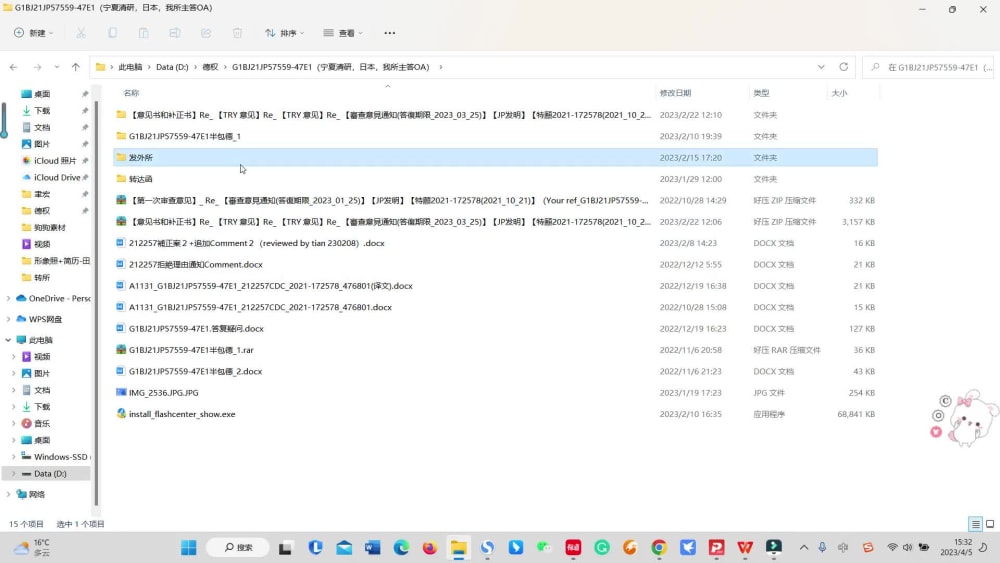Refresh the current folder view

click(x=844, y=67)
